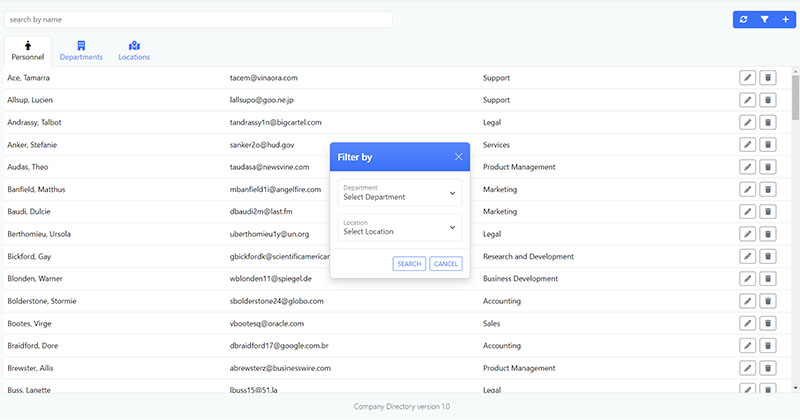Close the Filter by dialog
Viewport: 800px width, 420px height.
(458, 157)
